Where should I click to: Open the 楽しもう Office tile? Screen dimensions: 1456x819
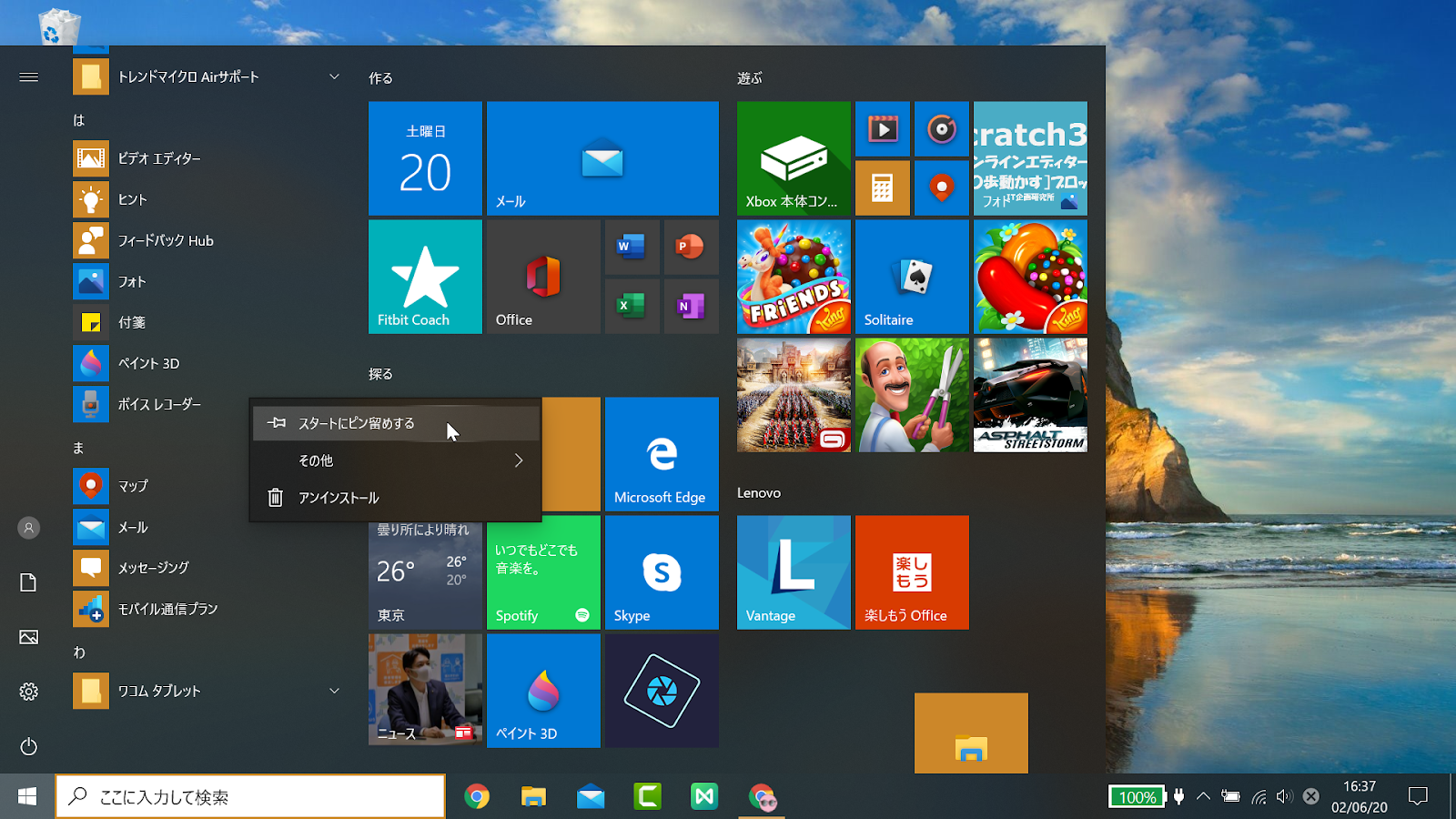click(x=912, y=572)
